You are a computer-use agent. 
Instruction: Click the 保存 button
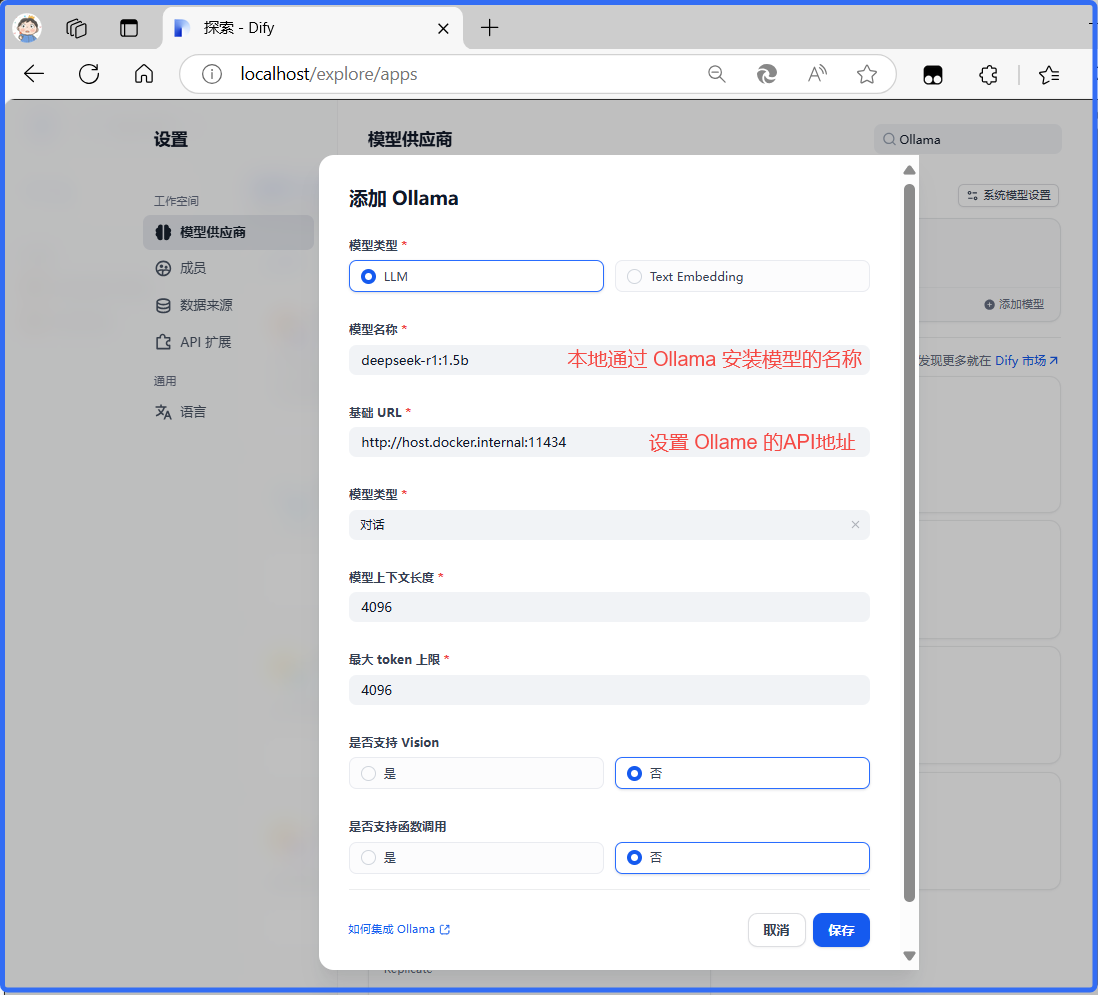pos(841,930)
